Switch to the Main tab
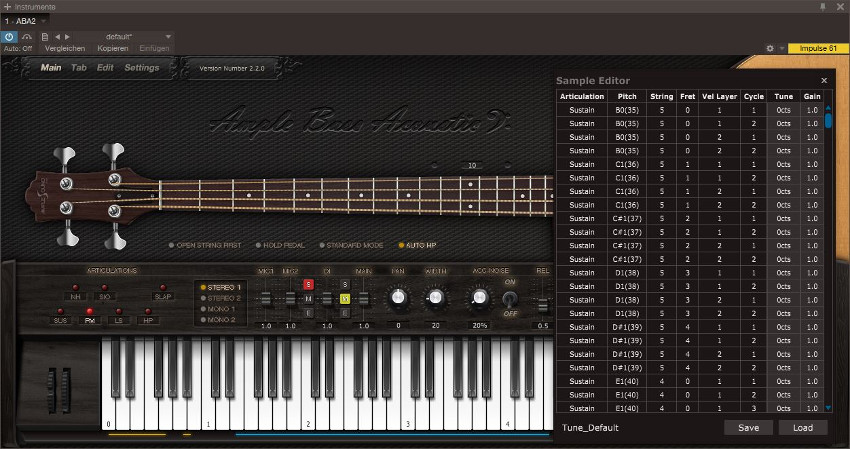The width and height of the screenshot is (850, 449). pos(51,68)
